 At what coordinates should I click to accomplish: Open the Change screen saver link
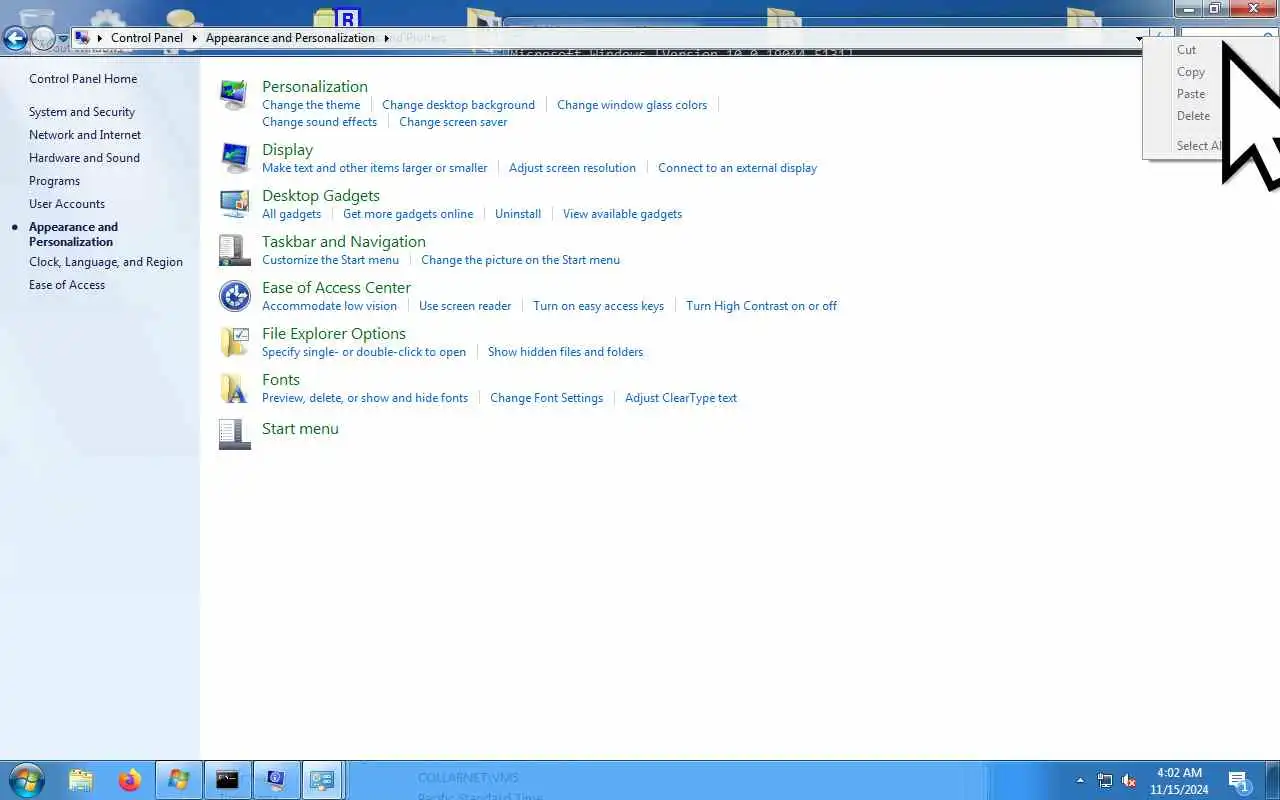point(453,122)
